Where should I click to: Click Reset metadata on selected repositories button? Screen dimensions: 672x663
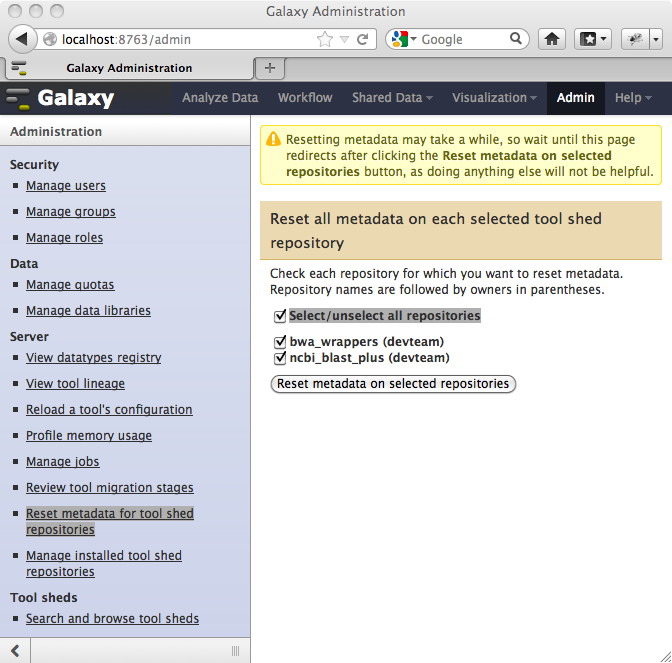pos(393,384)
